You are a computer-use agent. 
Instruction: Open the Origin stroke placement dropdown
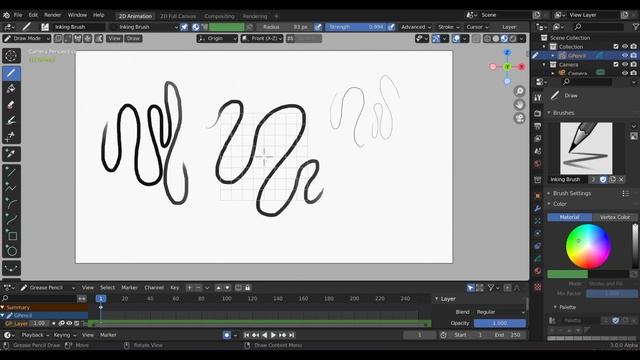tap(217, 38)
